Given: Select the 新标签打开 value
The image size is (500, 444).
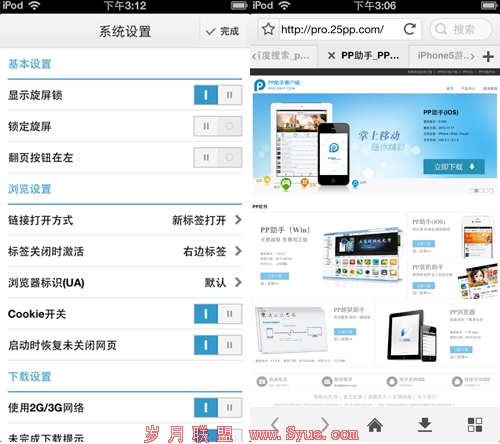Looking at the screenshot, I should click(199, 220).
